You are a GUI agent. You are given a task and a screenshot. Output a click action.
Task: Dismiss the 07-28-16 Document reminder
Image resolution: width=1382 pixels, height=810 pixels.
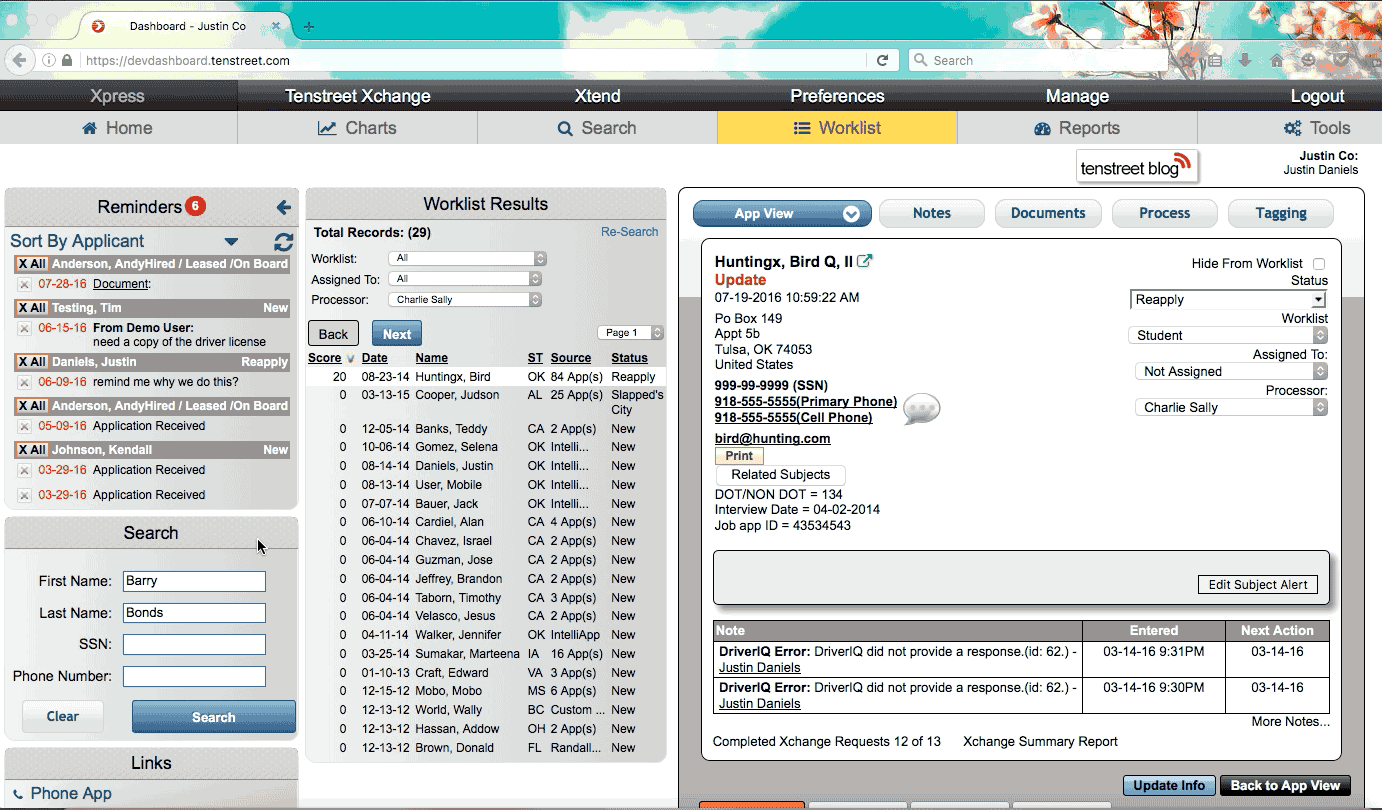pyautogui.click(x=25, y=284)
